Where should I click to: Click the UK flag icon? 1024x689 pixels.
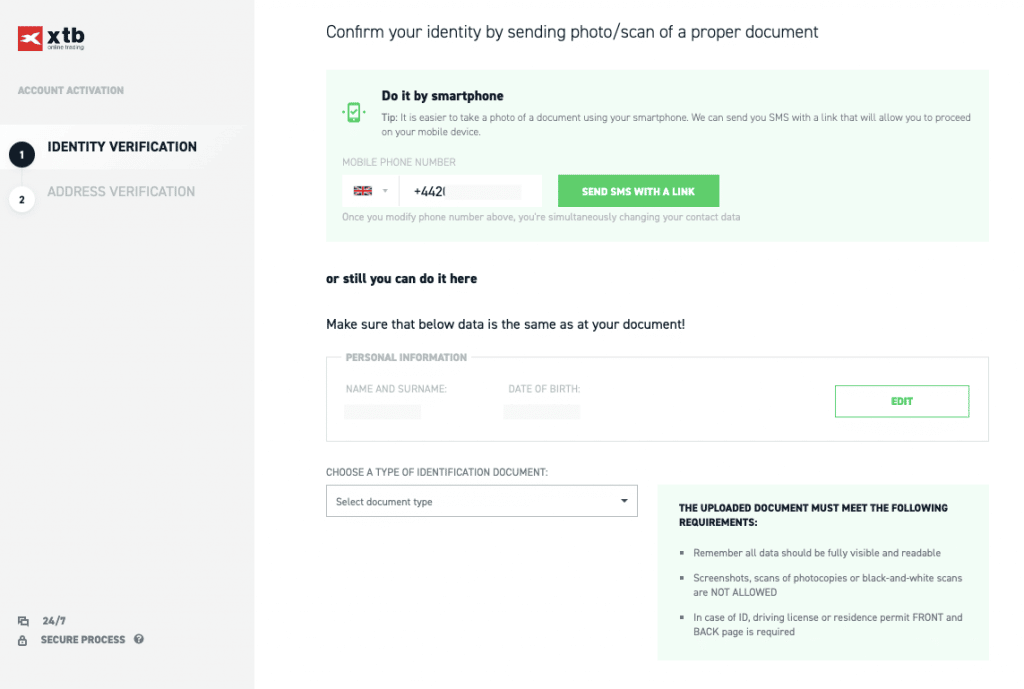pyautogui.click(x=363, y=191)
